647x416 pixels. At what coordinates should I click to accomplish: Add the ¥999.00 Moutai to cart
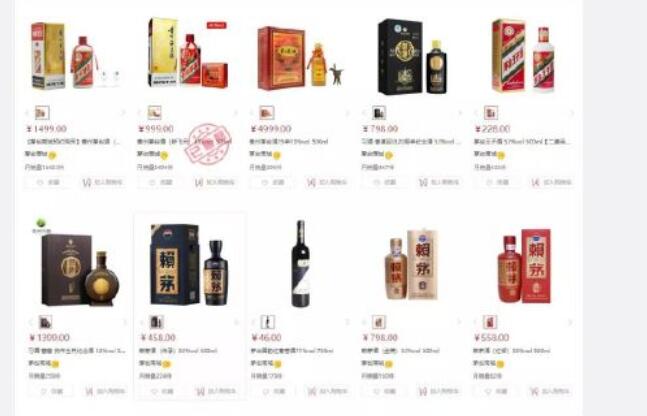[x=215, y=182]
